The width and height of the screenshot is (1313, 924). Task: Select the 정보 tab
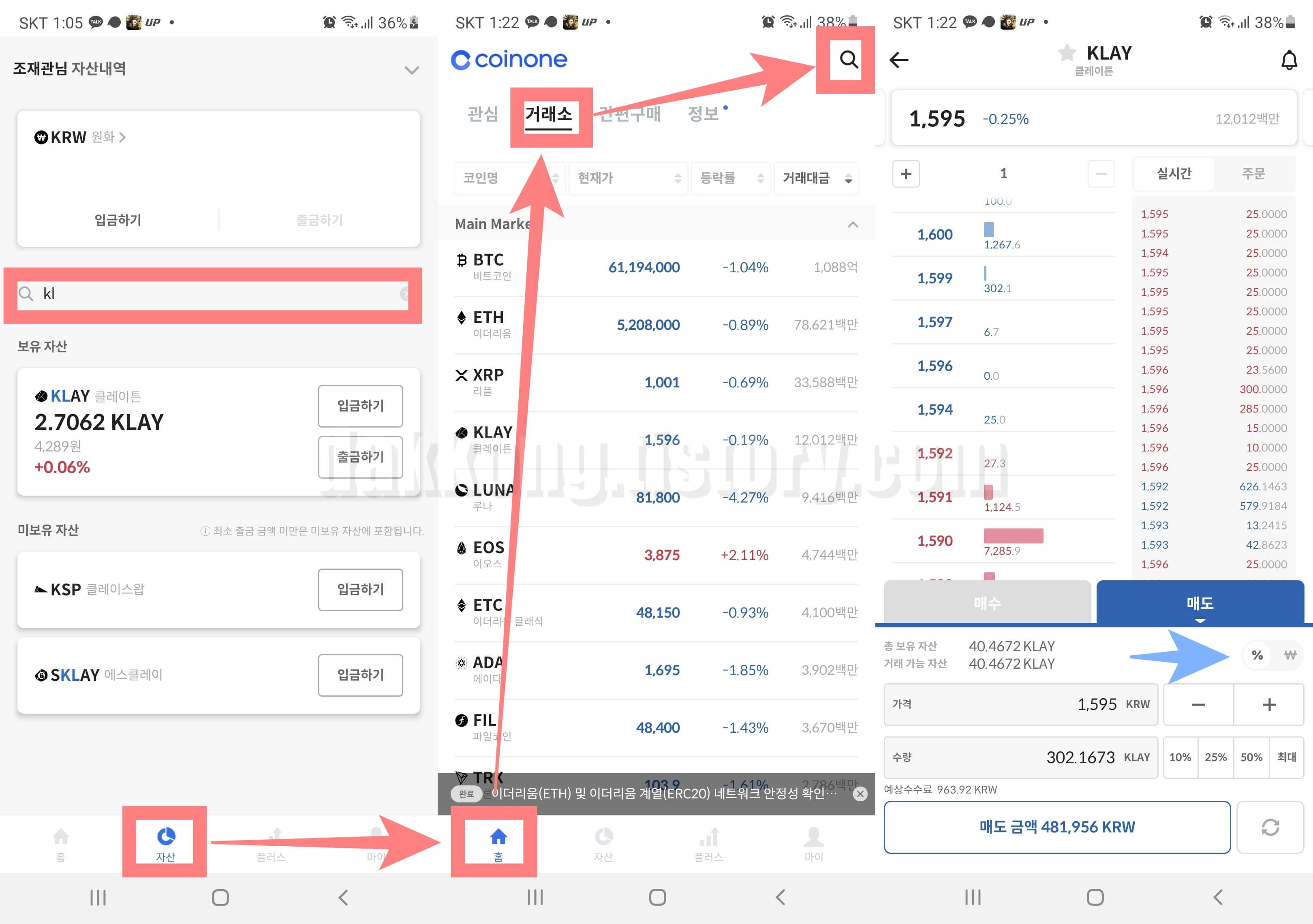[704, 114]
